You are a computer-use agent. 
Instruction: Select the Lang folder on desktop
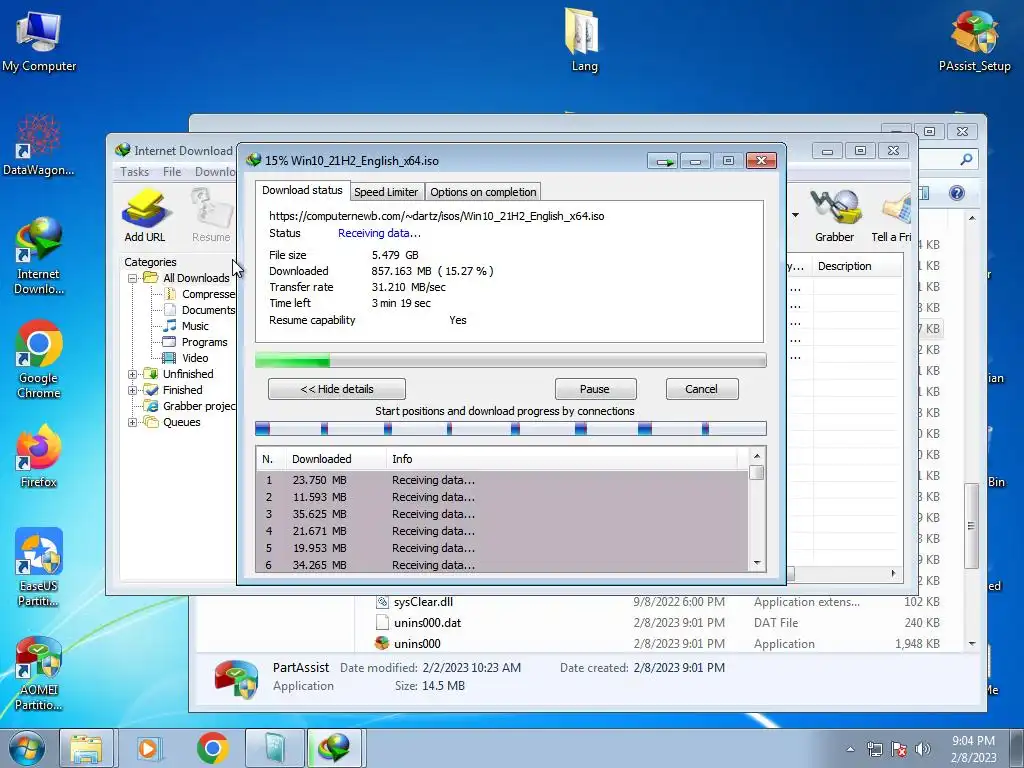click(x=584, y=40)
